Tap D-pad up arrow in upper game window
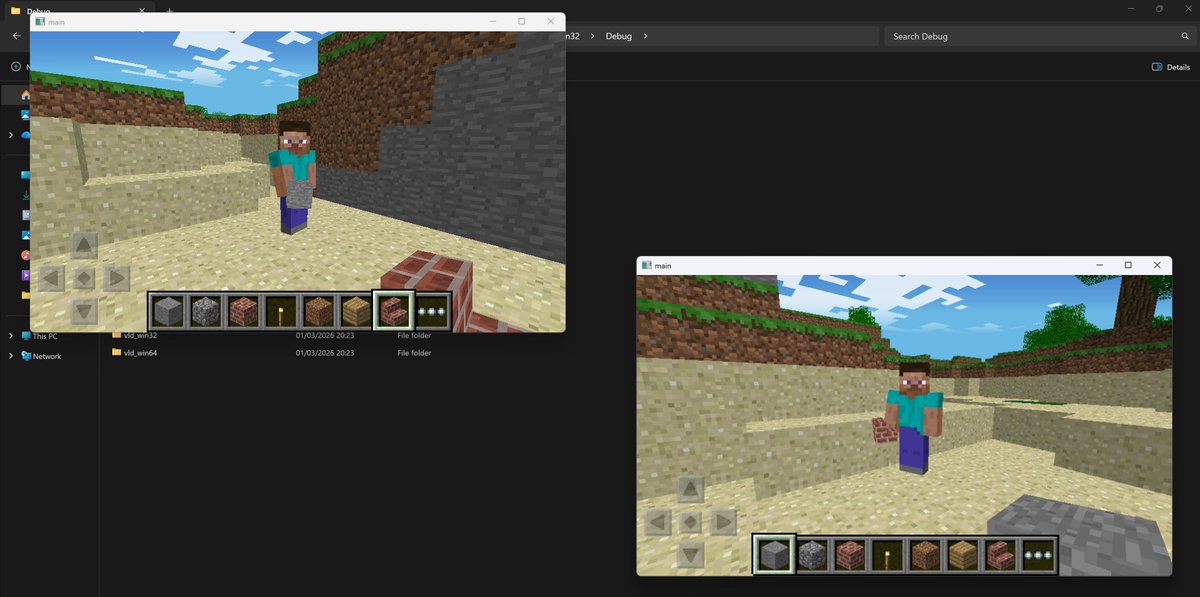 pyautogui.click(x=85, y=245)
